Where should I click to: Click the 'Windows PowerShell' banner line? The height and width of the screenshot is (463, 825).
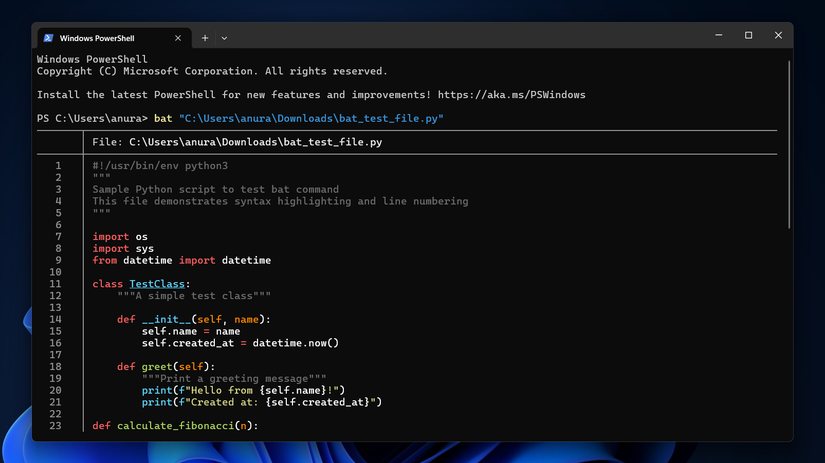(92, 59)
